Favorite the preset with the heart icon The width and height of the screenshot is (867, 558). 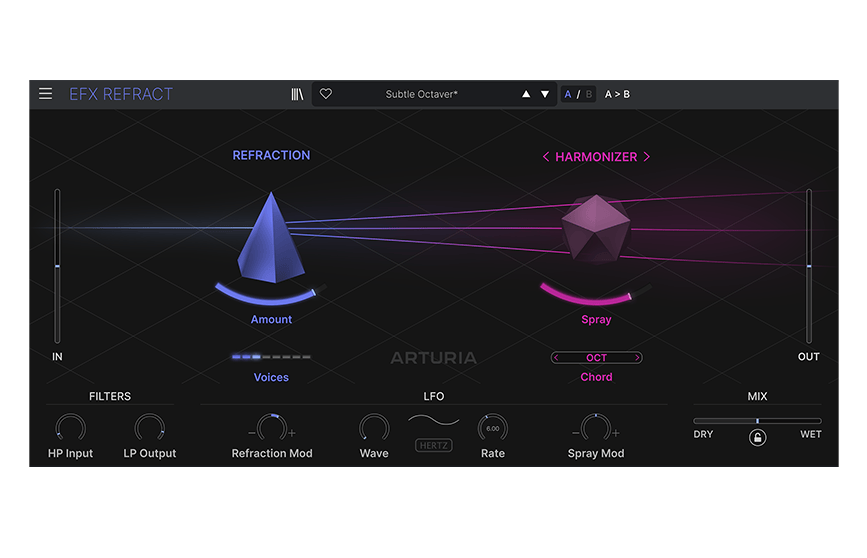coord(326,94)
